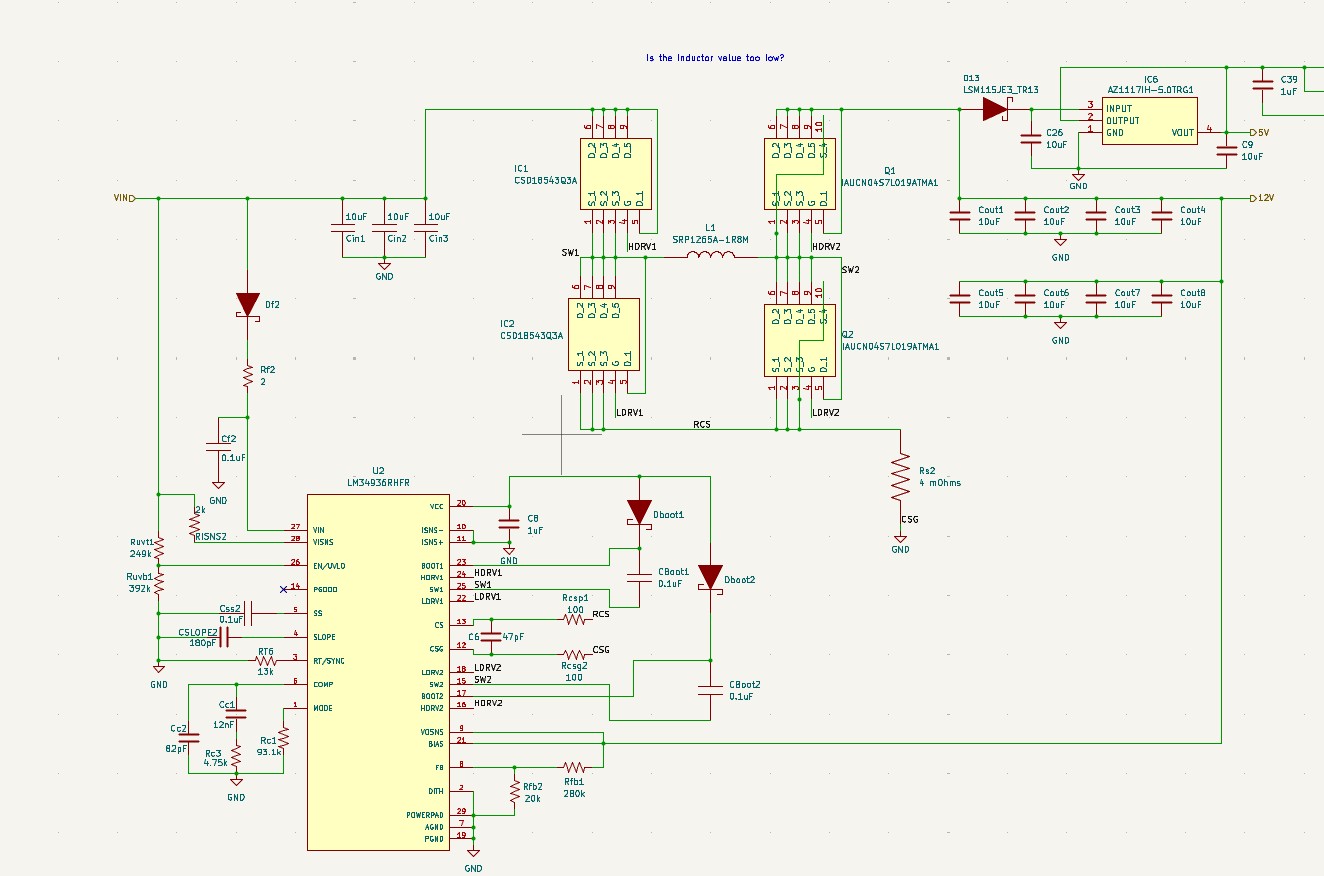Select the Cout5 capacitor symbol
This screenshot has height=876, width=1324.
[x=960, y=298]
